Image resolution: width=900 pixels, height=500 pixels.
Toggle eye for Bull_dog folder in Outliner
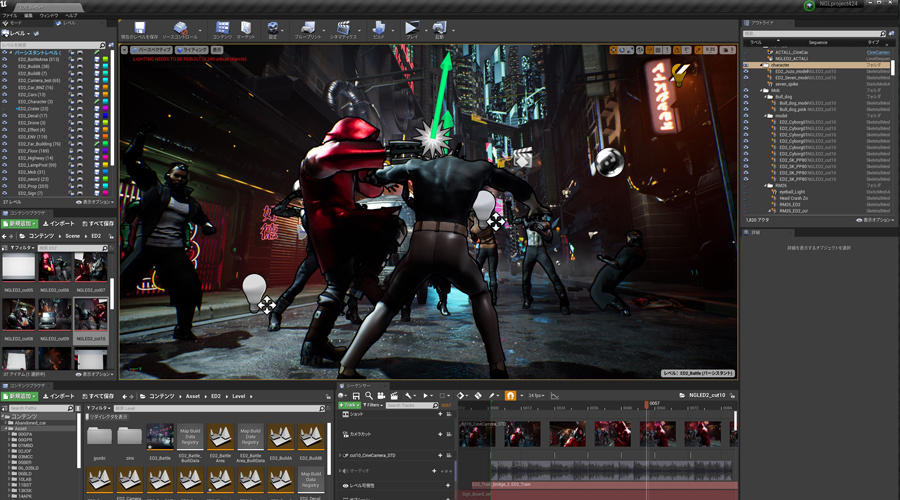point(746,97)
